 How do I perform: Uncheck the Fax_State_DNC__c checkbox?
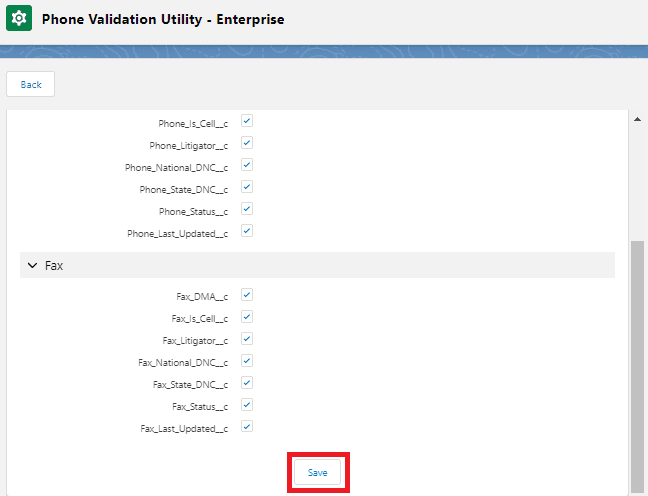tap(247, 383)
